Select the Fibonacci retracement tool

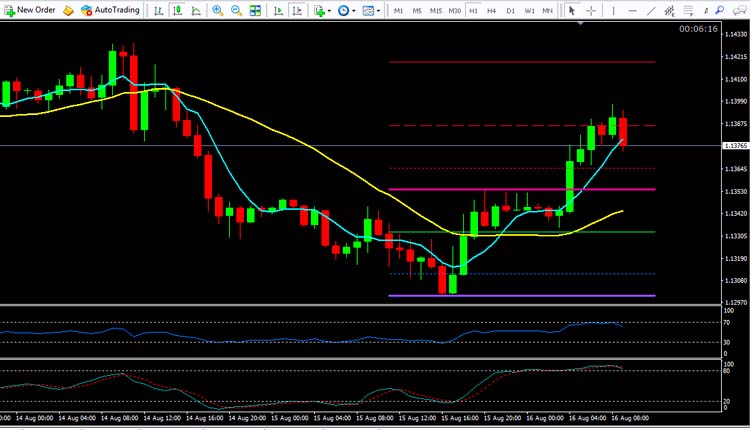[x=688, y=10]
